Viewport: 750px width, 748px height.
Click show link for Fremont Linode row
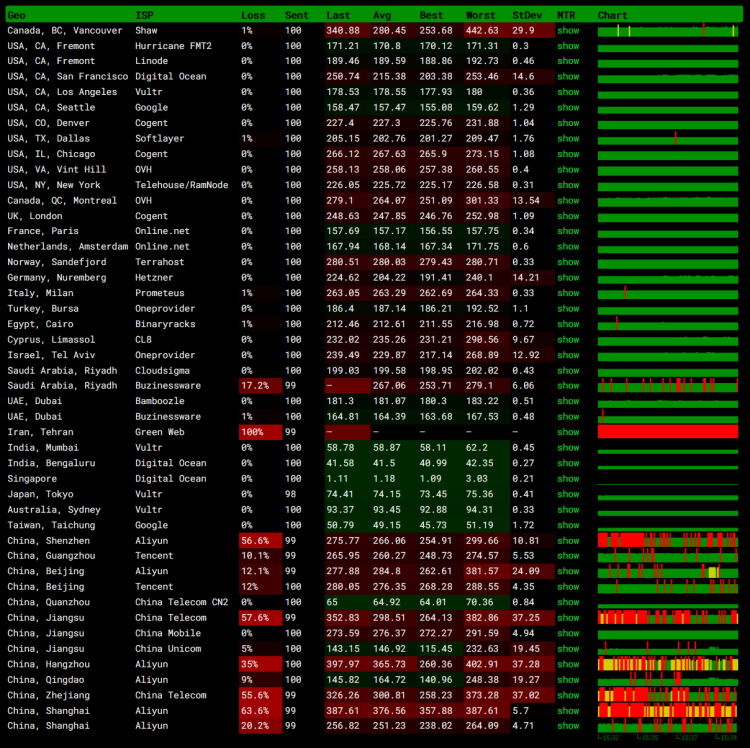coord(568,61)
